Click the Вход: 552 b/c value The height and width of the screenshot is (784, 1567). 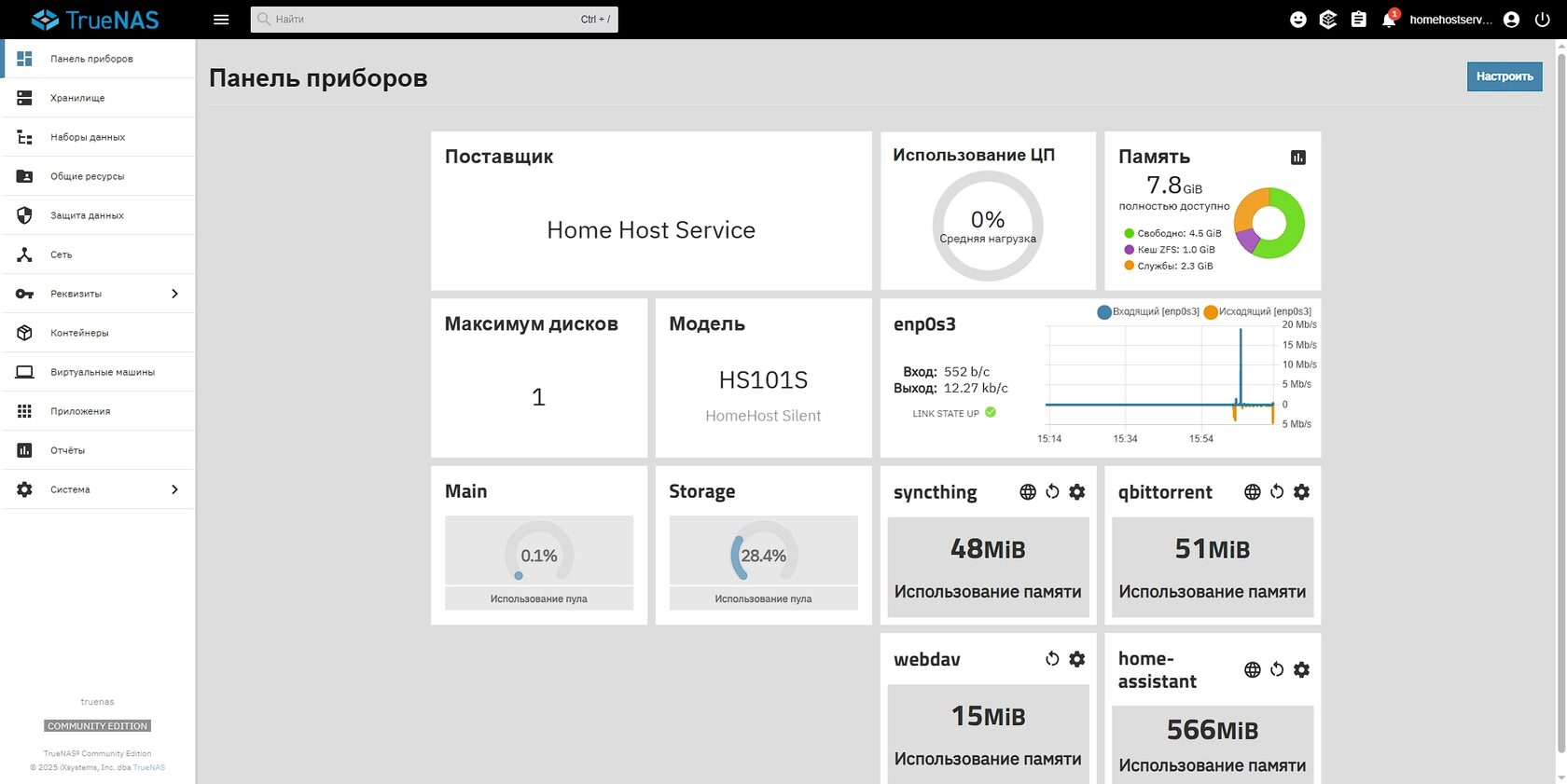click(x=946, y=371)
